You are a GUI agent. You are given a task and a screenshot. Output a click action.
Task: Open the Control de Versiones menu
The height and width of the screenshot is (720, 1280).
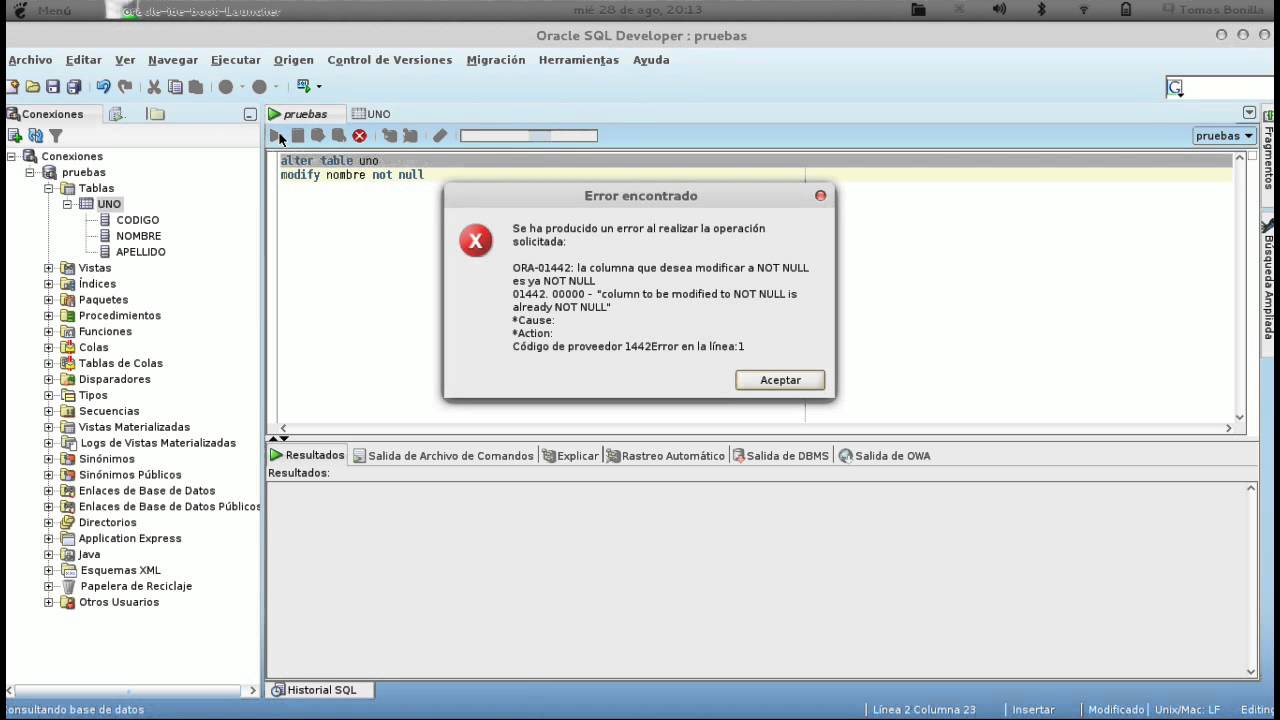[390, 60]
